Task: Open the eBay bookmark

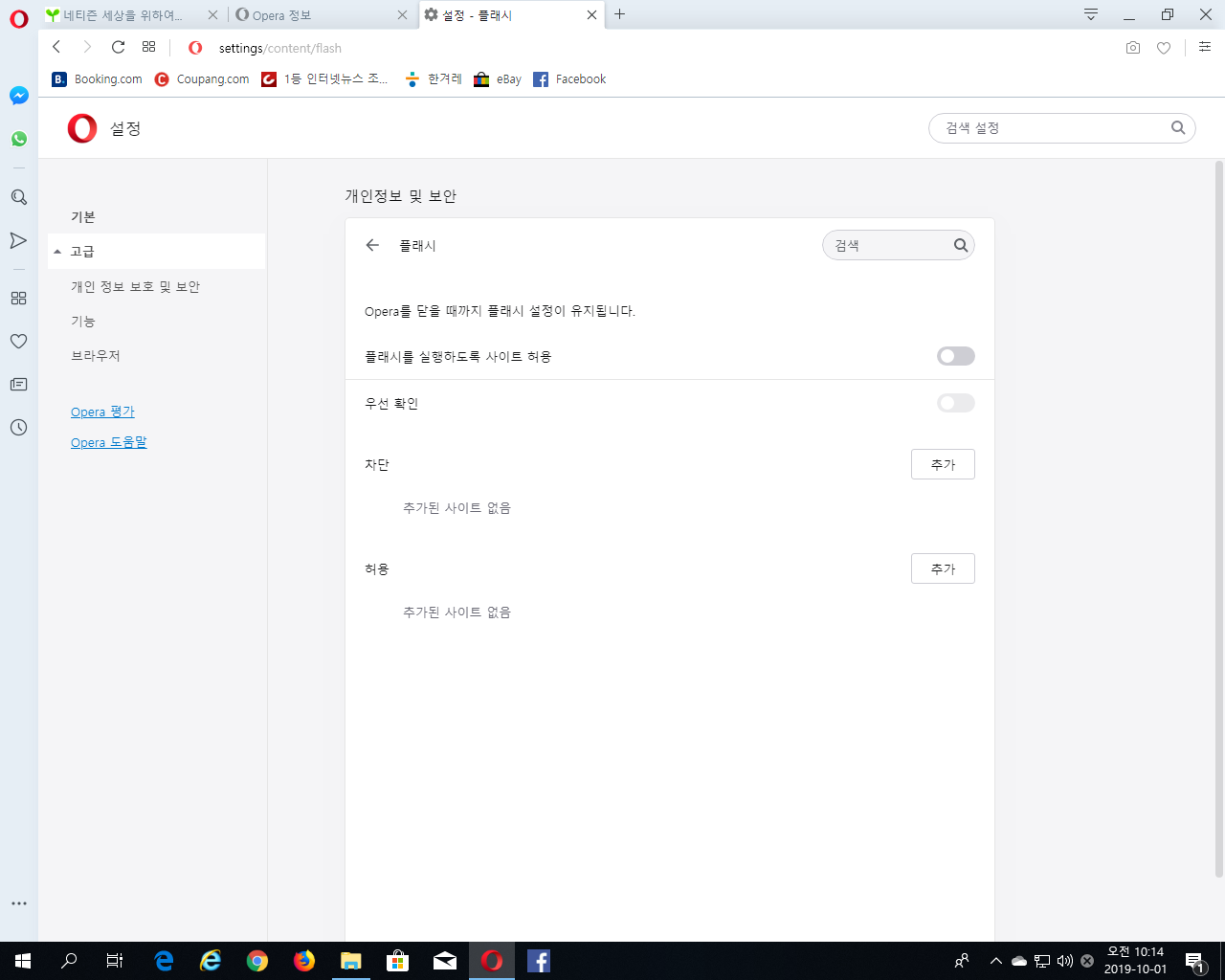Action: click(498, 79)
